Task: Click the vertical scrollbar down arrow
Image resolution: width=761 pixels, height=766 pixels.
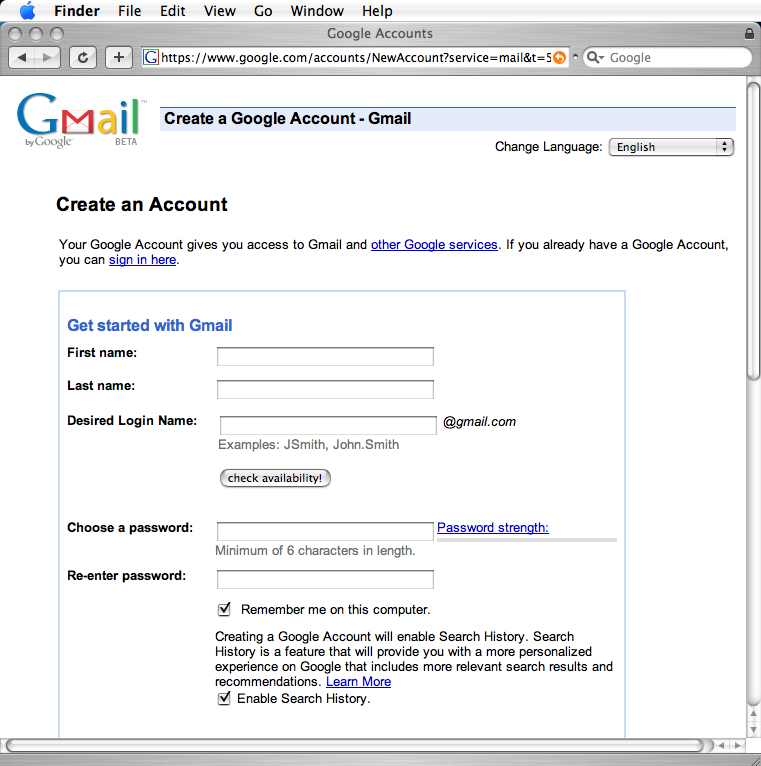Action: pos(753,730)
